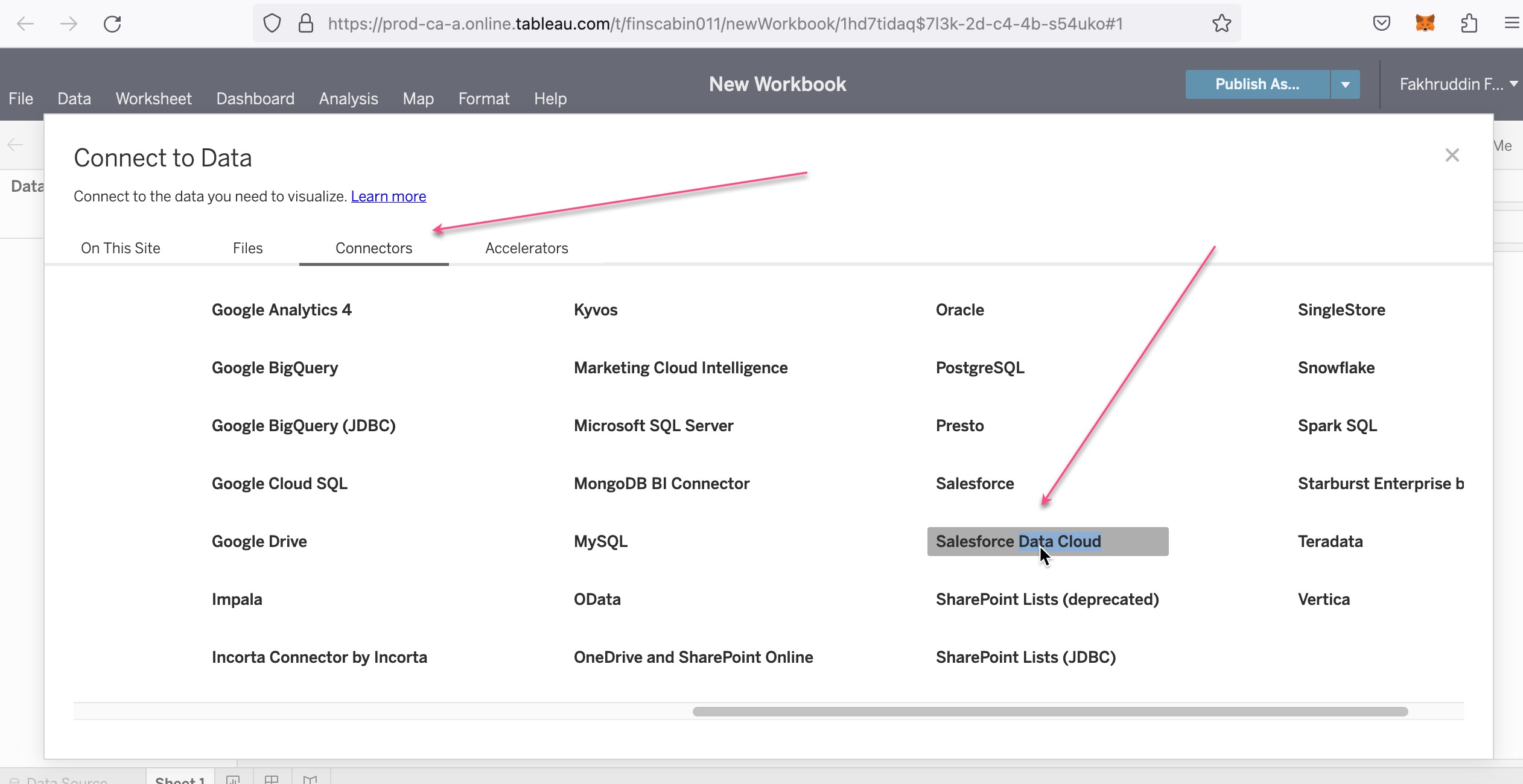The width and height of the screenshot is (1523, 784).
Task: Open the Data menu
Action: click(74, 98)
